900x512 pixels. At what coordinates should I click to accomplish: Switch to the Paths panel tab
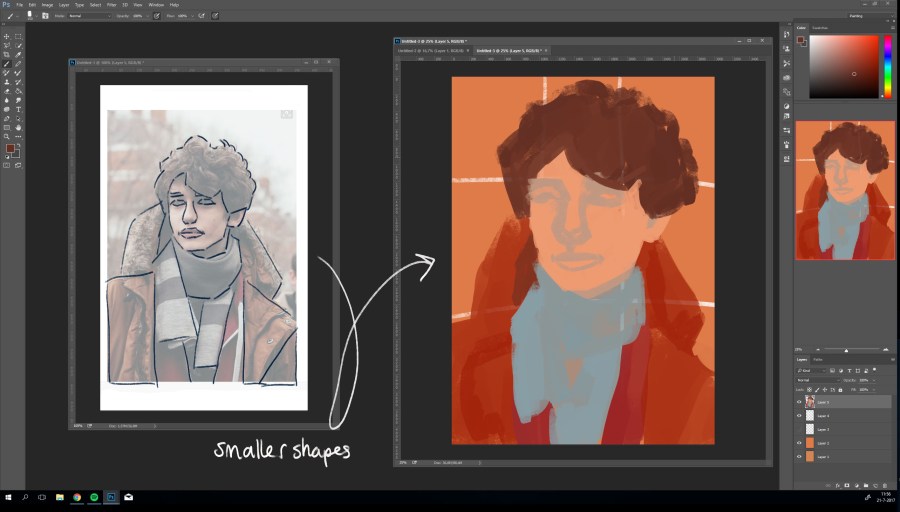point(818,359)
